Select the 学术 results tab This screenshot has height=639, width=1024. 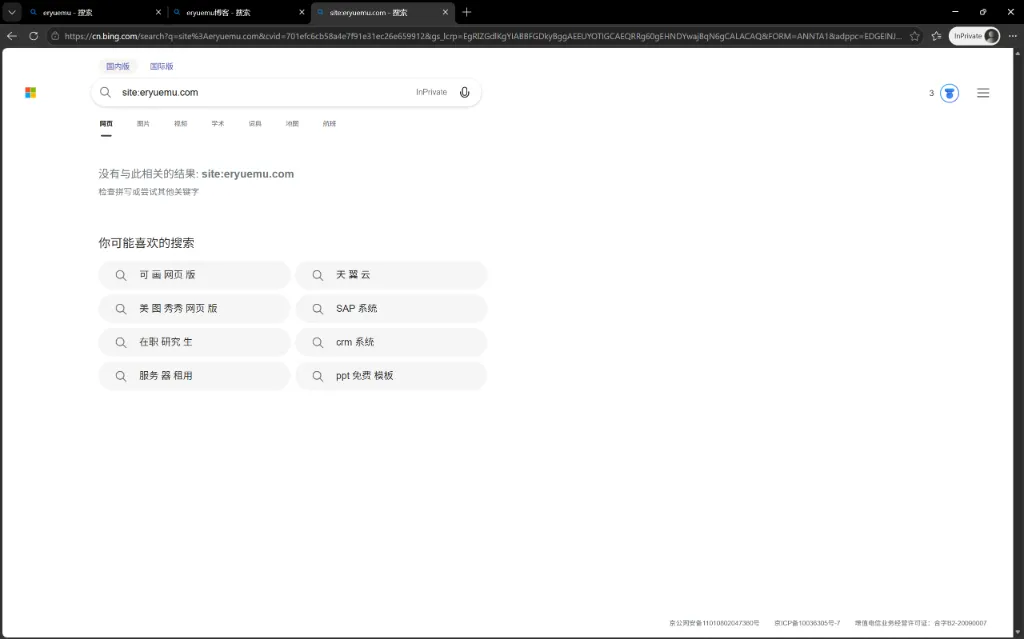pyautogui.click(x=217, y=123)
